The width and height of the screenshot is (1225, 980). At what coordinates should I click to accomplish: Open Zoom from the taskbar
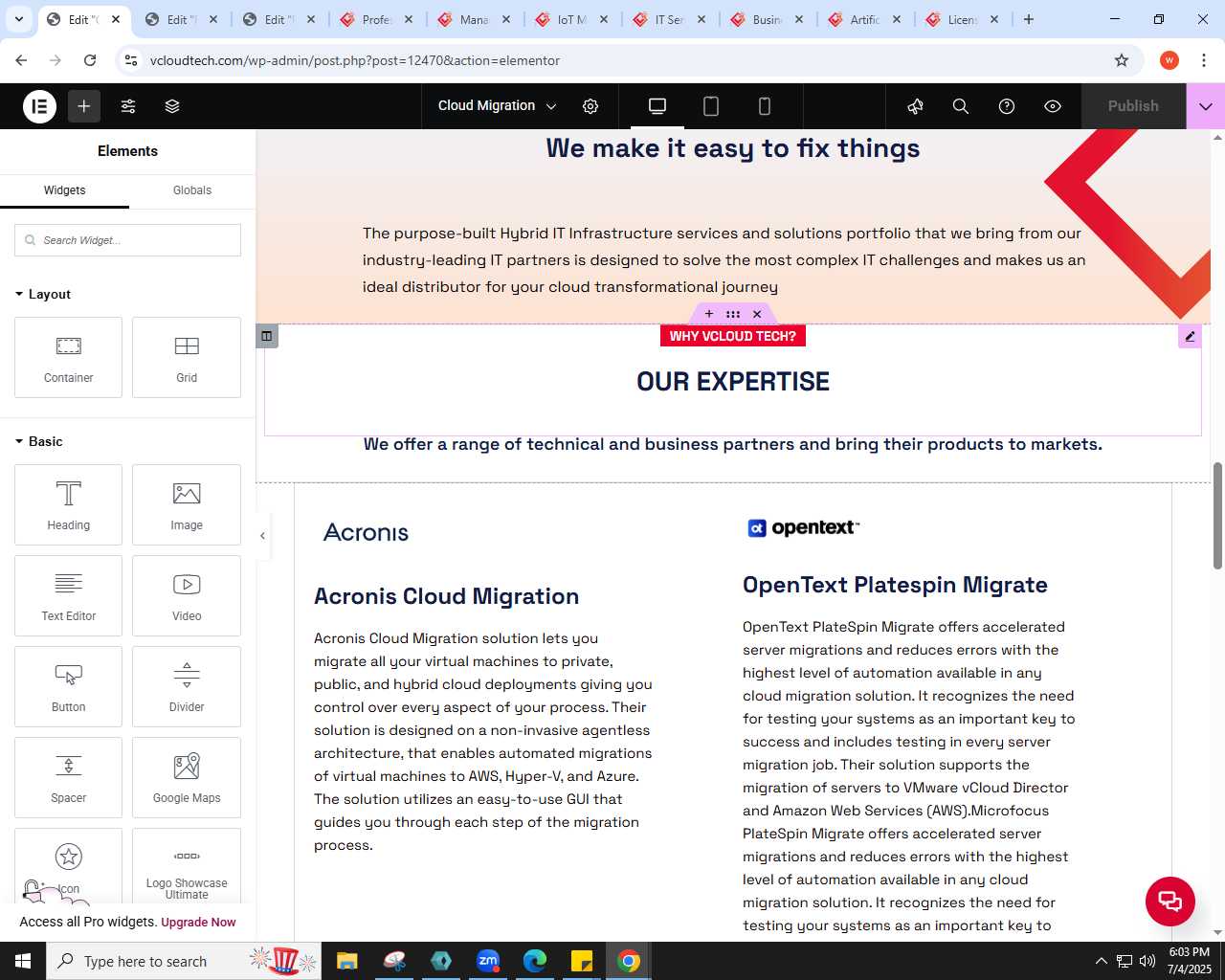click(x=488, y=961)
